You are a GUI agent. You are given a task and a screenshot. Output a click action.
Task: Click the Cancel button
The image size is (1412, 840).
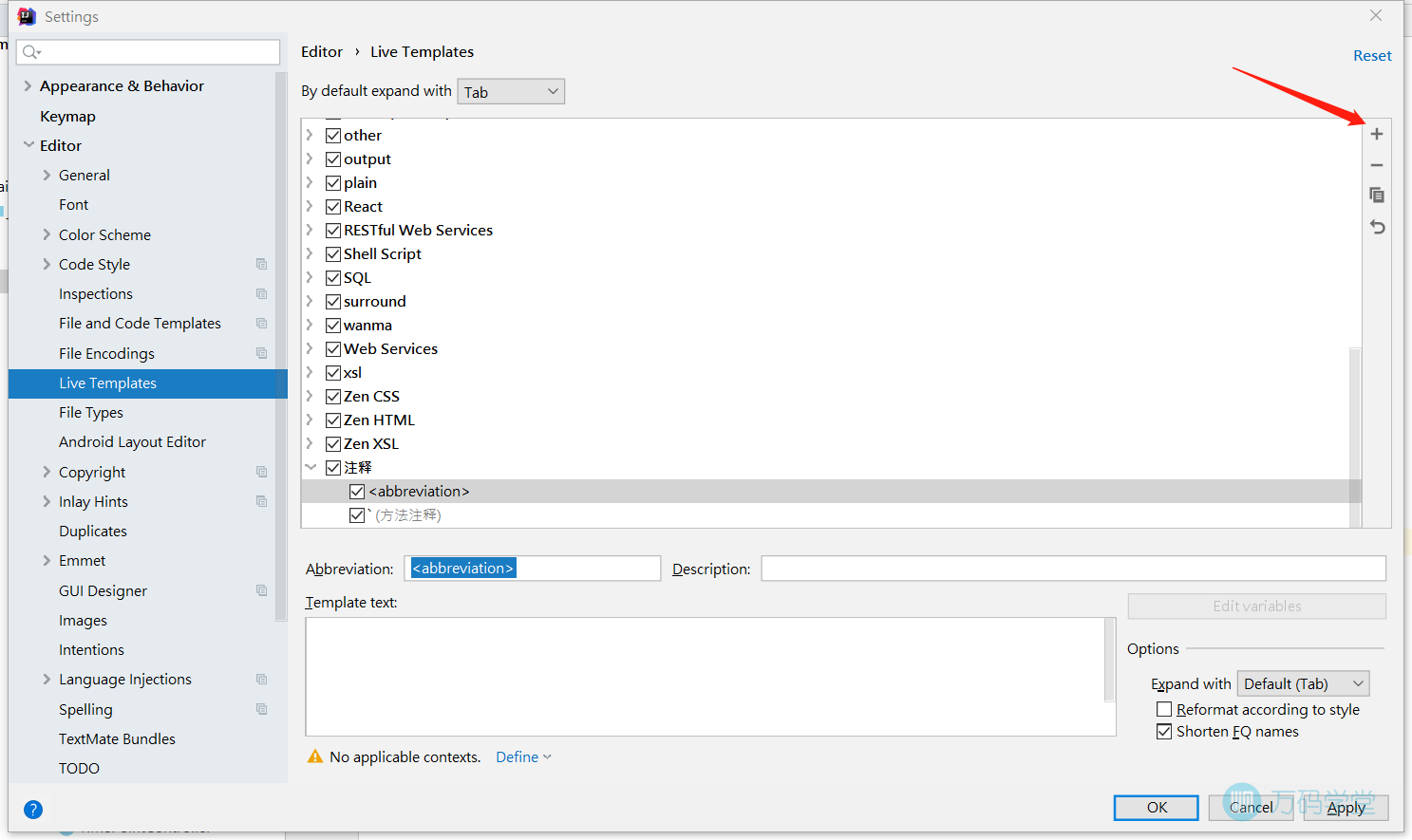[1251, 808]
